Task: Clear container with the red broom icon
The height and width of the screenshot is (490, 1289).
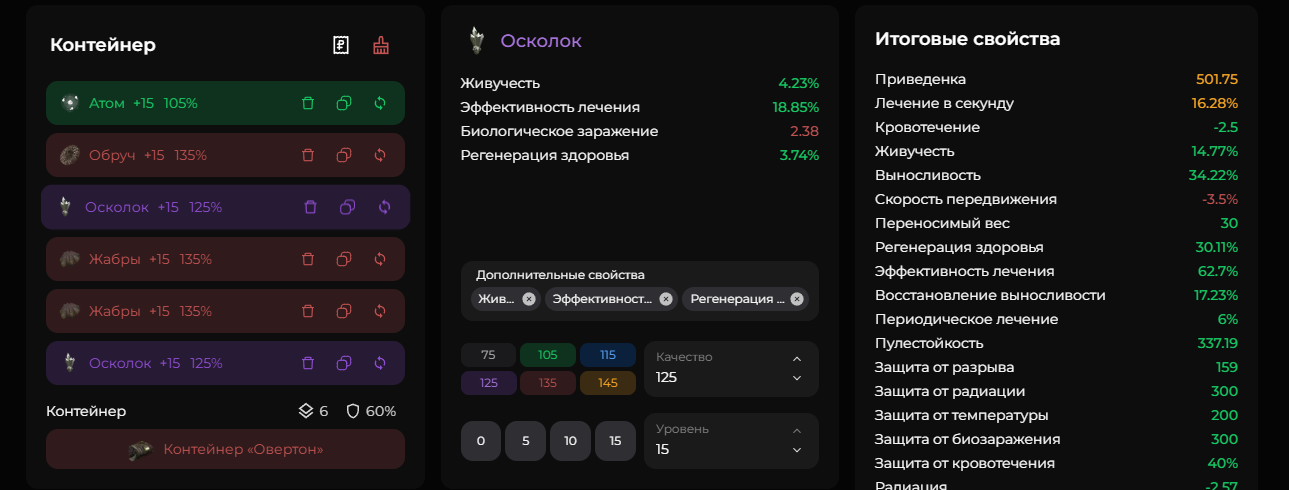Action: pyautogui.click(x=380, y=45)
